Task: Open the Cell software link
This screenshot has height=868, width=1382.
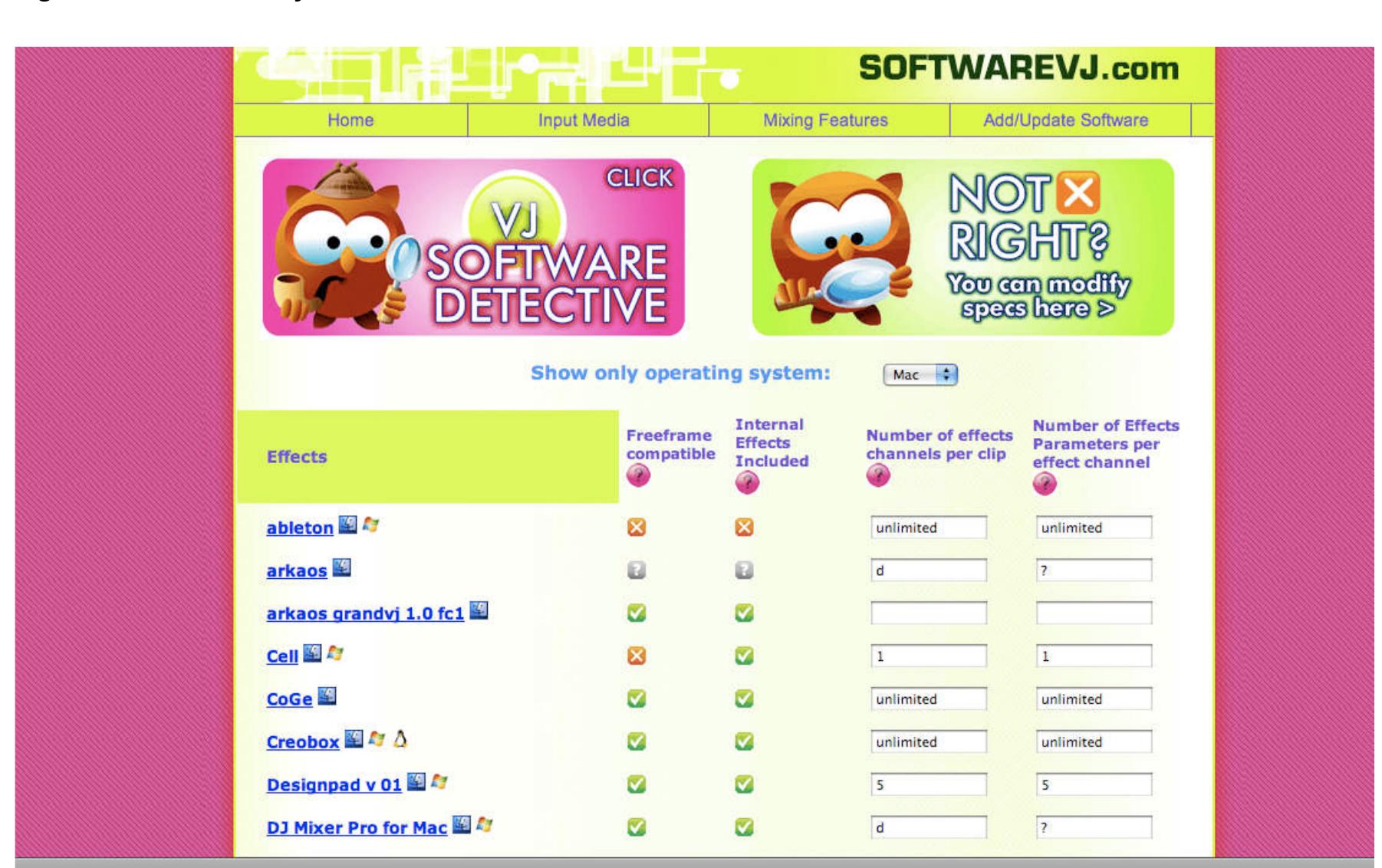Action: pyautogui.click(x=282, y=656)
